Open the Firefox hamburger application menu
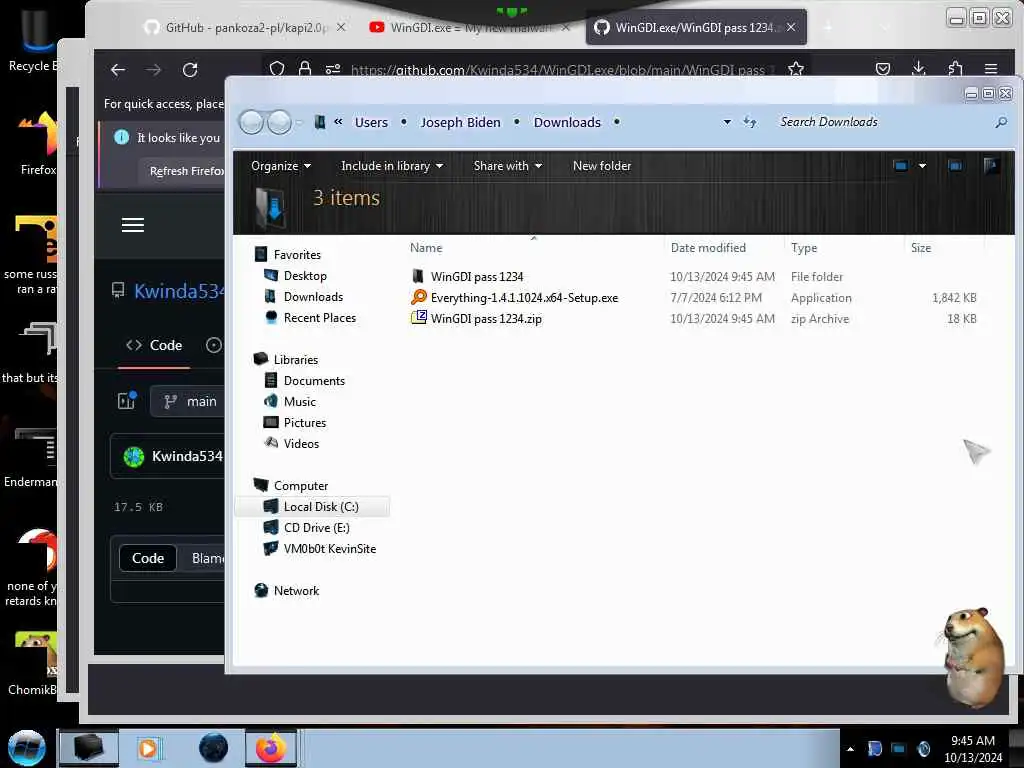This screenshot has height=768, width=1024. [x=991, y=69]
